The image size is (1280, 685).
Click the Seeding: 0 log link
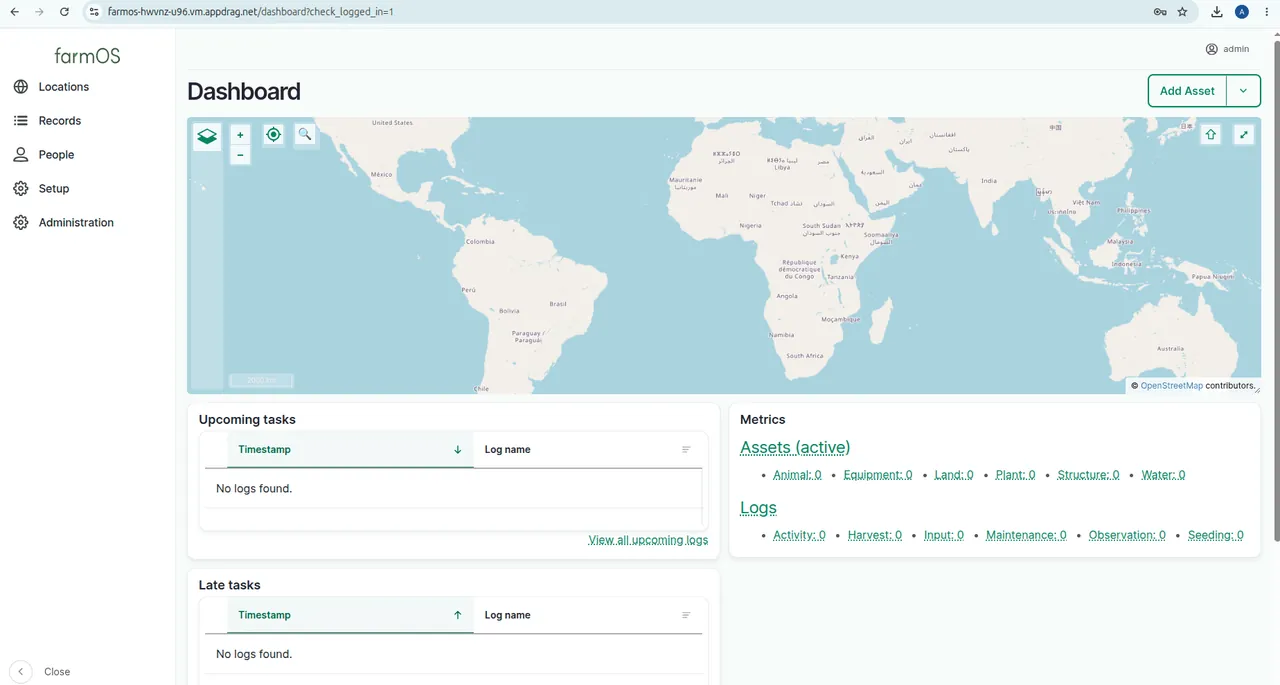click(1216, 535)
